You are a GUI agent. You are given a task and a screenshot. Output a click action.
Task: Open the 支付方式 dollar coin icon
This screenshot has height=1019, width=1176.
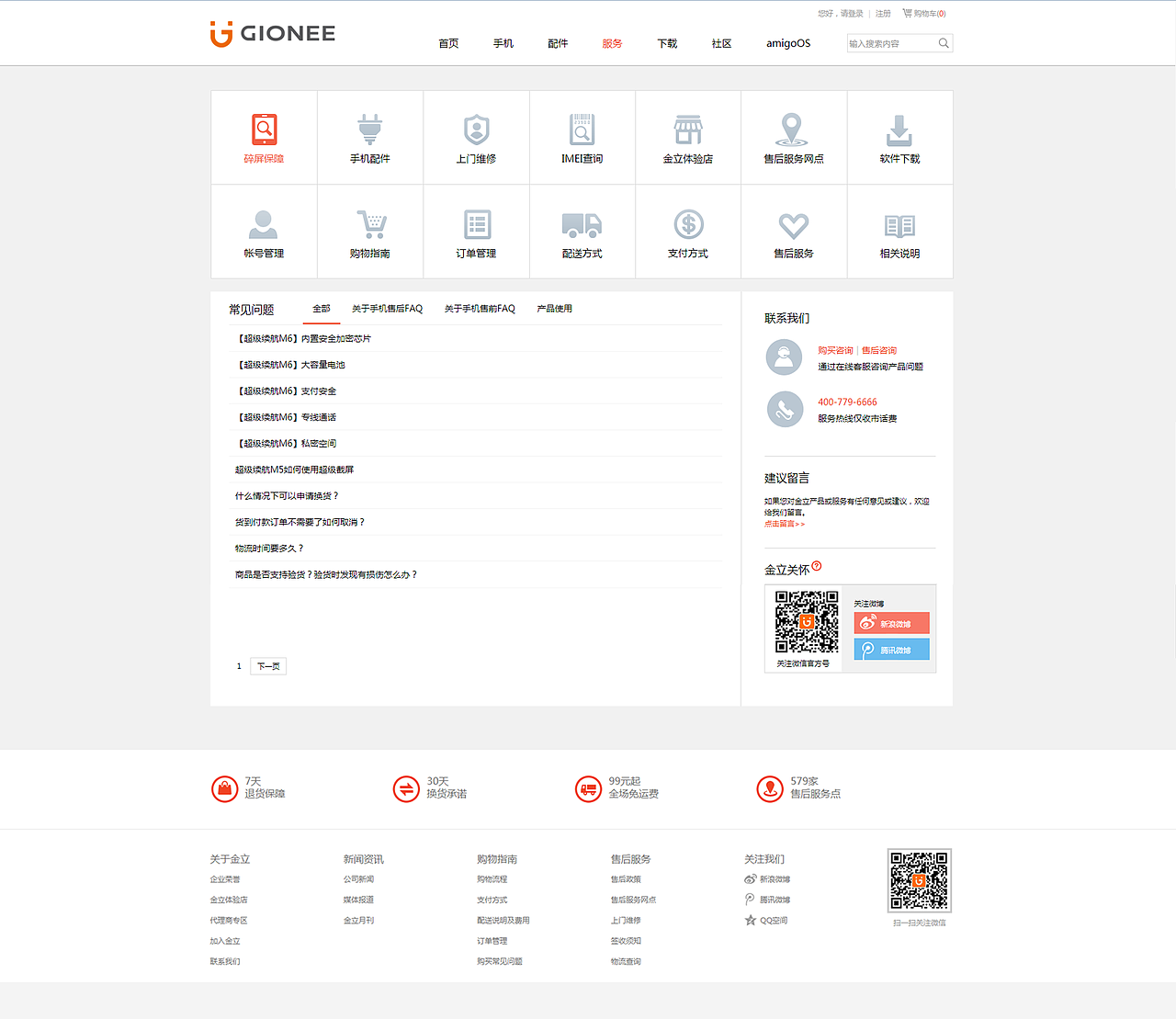689,224
